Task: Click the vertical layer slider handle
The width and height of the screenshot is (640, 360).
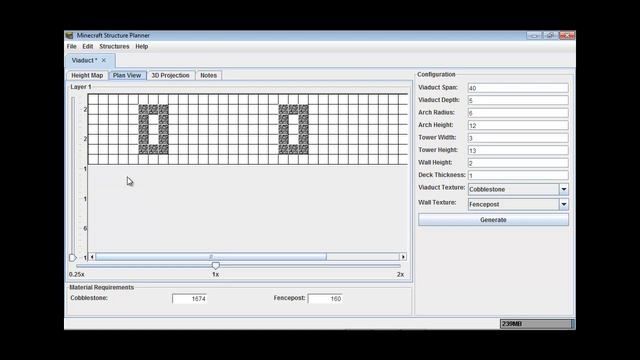Action: point(73,258)
